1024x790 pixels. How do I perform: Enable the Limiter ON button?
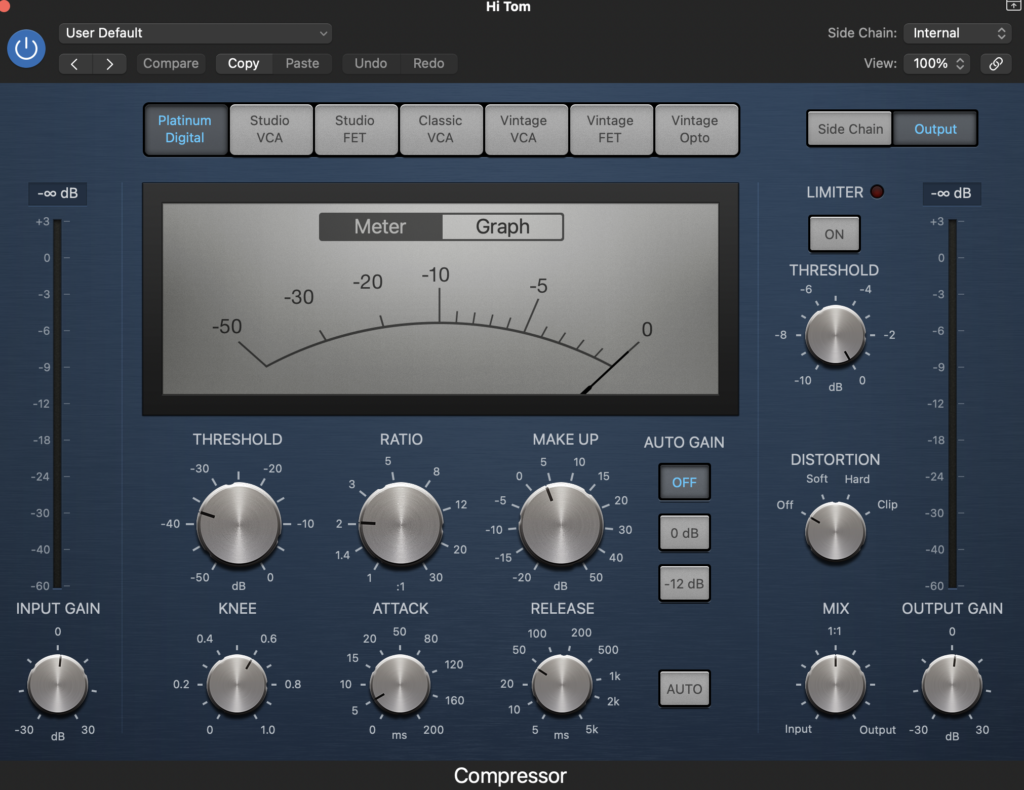[x=834, y=234]
